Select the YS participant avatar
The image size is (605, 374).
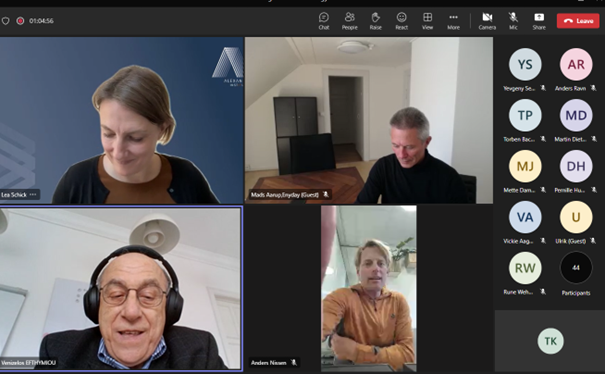(525, 64)
